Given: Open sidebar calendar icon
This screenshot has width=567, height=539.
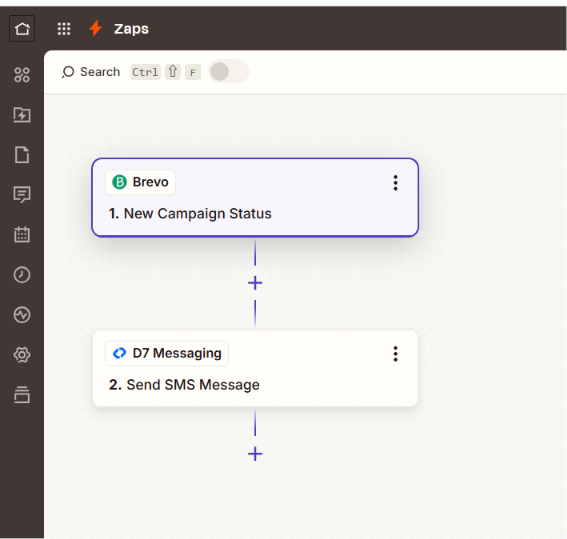Looking at the screenshot, I should pos(22,234).
